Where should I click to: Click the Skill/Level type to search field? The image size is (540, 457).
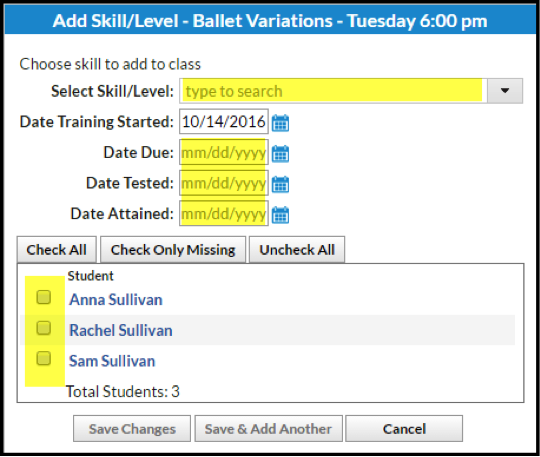tap(333, 91)
